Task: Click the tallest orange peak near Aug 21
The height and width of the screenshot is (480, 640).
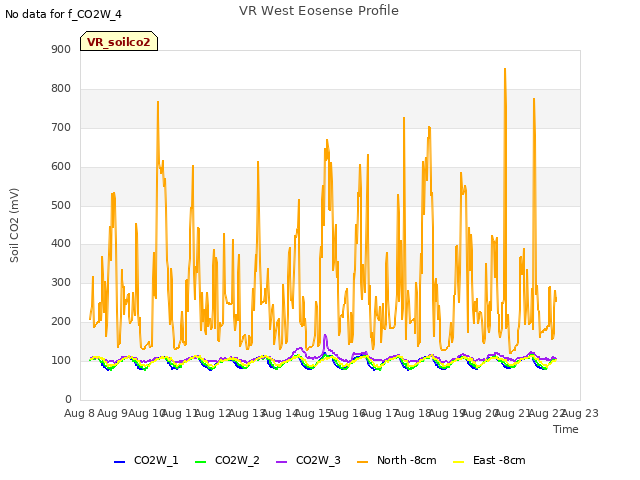Action: pyautogui.click(x=505, y=69)
